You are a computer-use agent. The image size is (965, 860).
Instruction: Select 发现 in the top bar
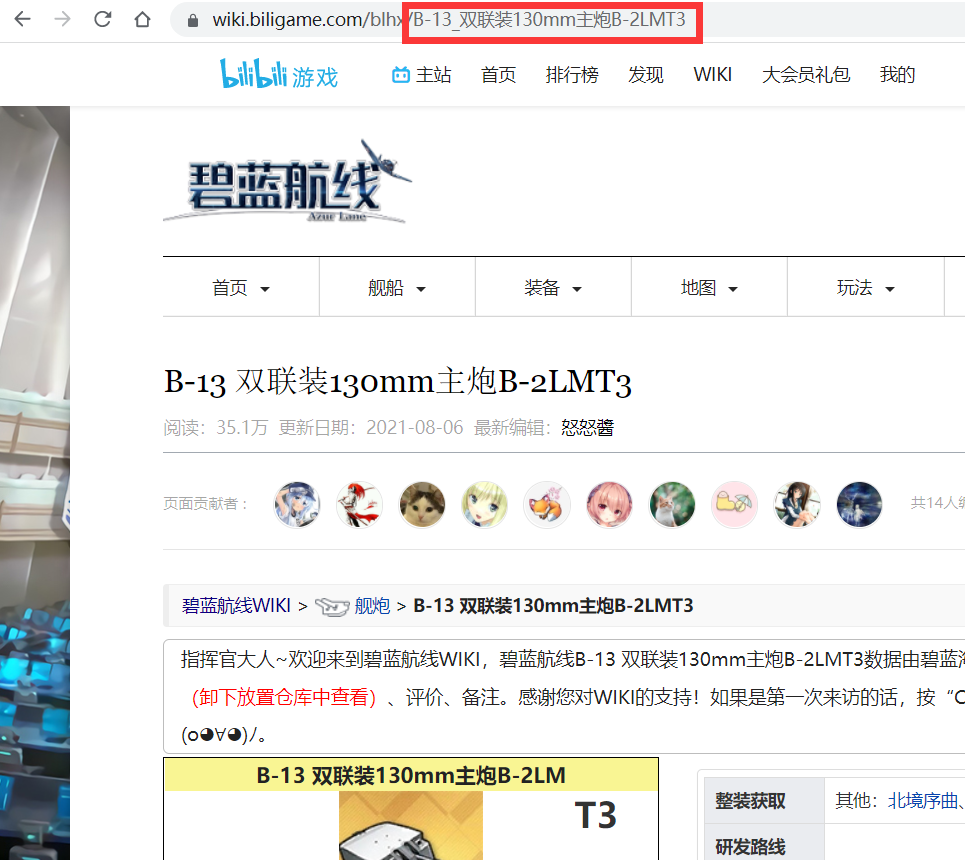[x=646, y=74]
